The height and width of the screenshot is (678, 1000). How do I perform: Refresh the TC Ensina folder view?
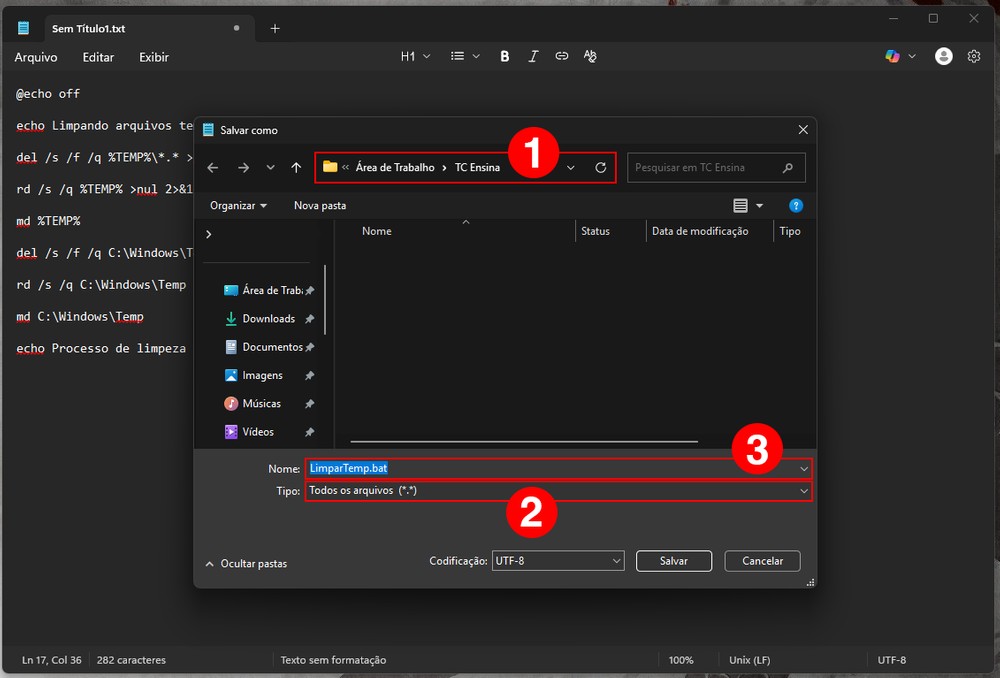pyautogui.click(x=600, y=168)
